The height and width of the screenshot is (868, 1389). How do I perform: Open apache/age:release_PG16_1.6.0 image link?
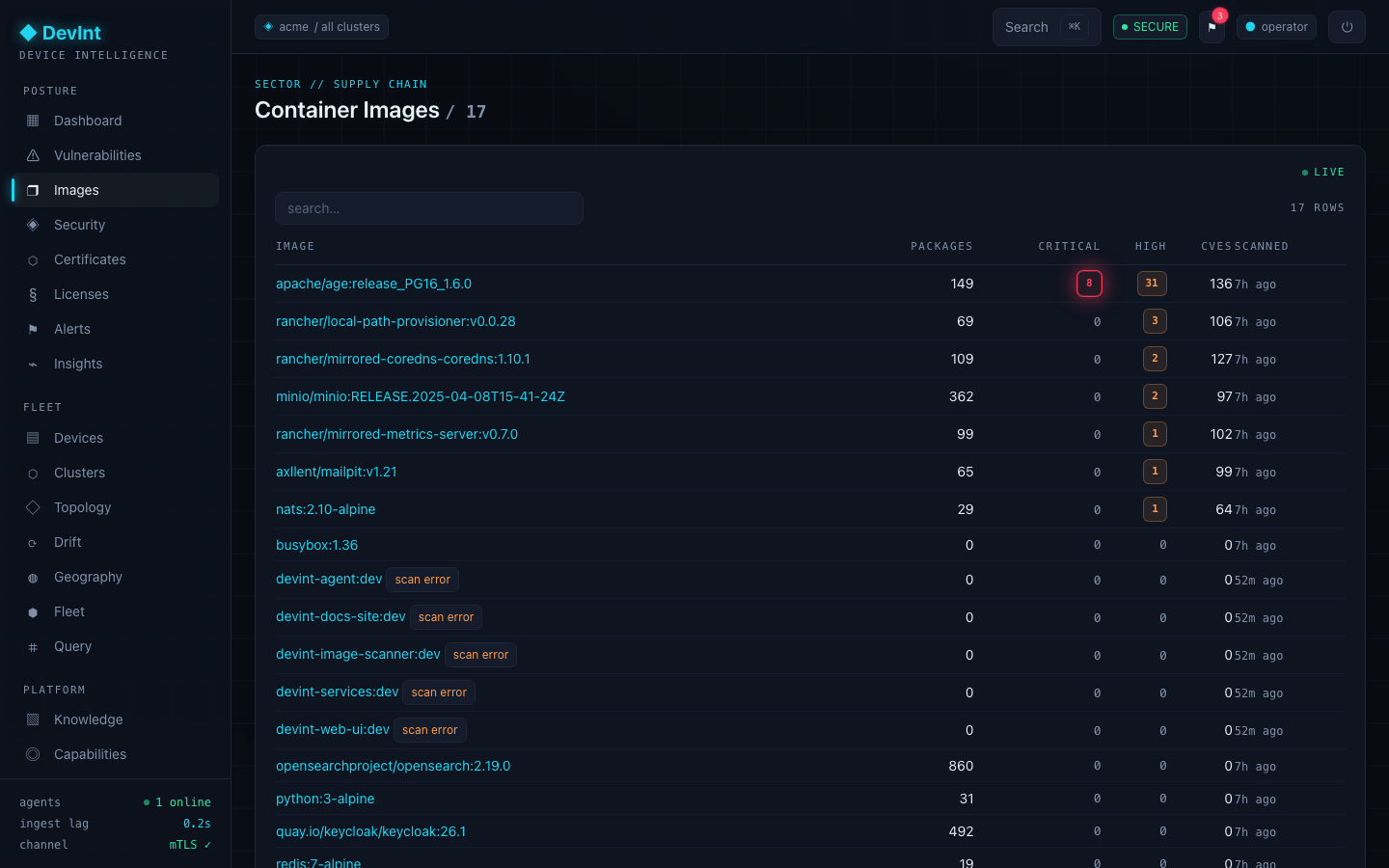pos(373,284)
